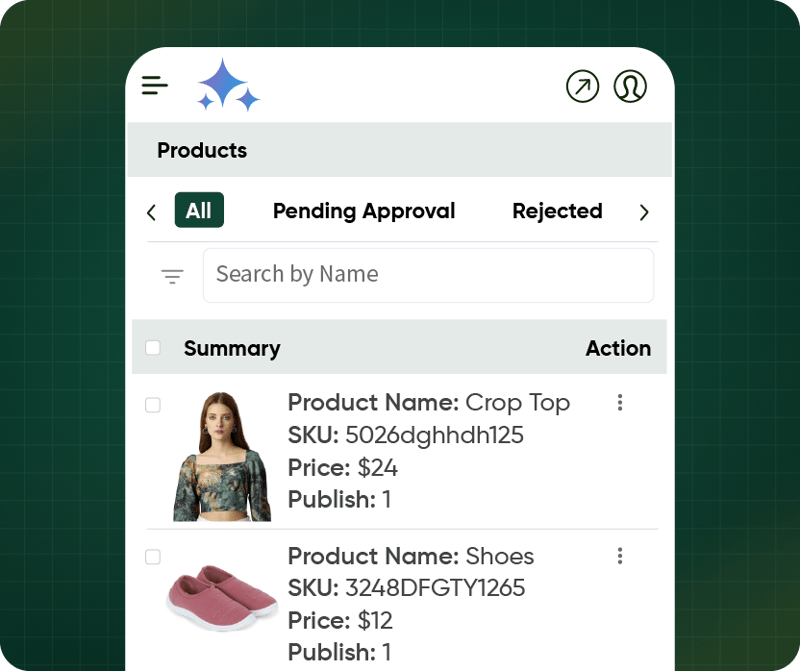Open the Crop Top kebab menu
Image resolution: width=800 pixels, height=671 pixels.
620,402
